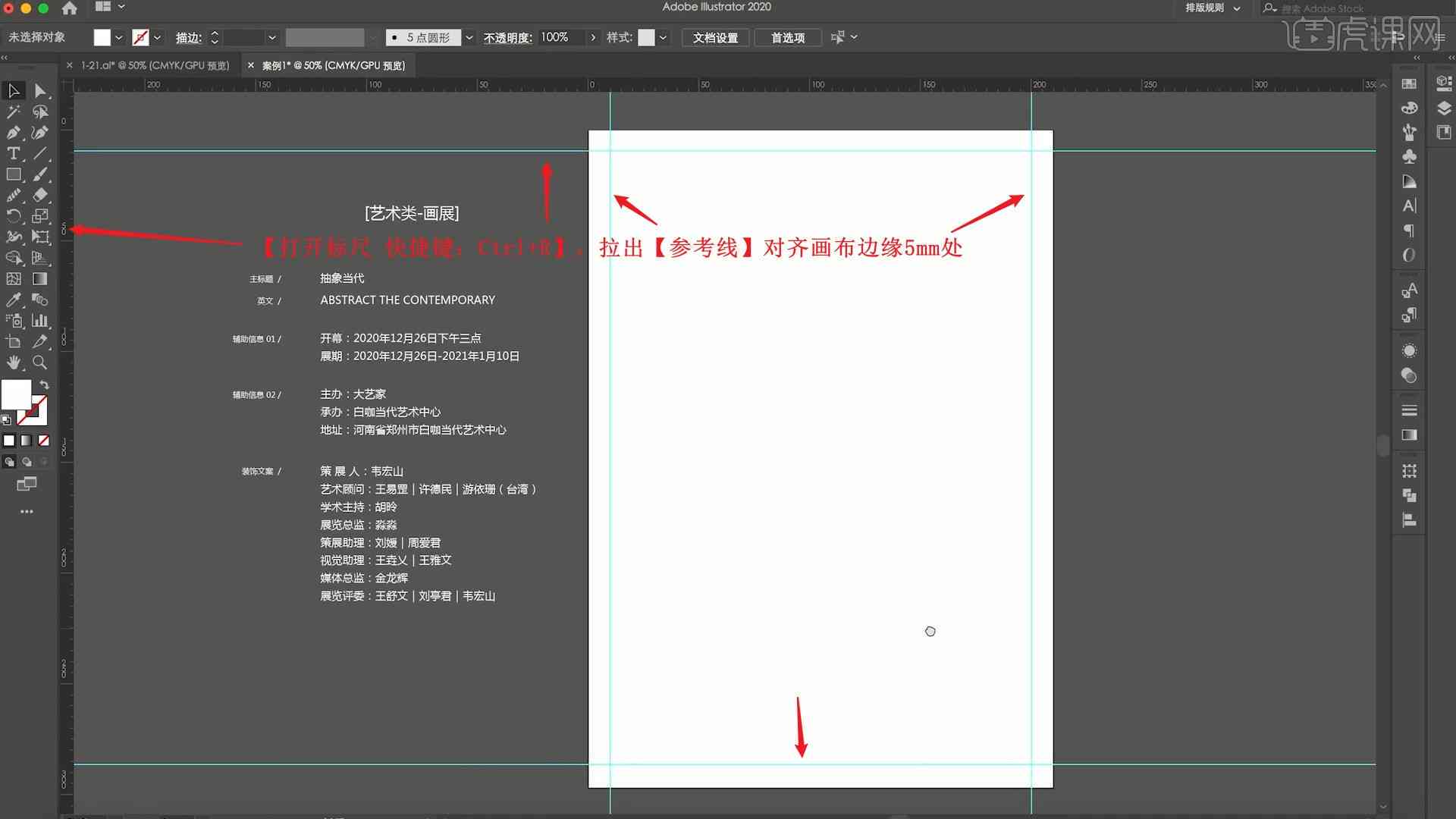
Task: Set gradient mode button below fill
Action: 27,441
